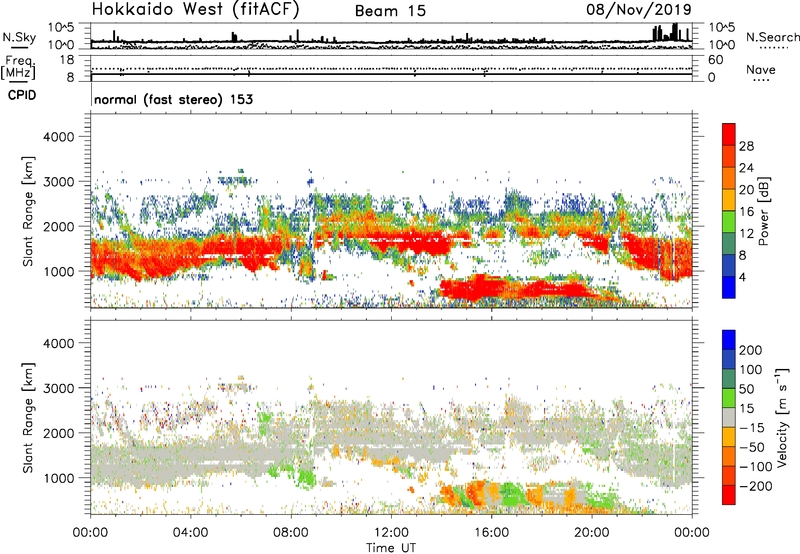Select the '12:00' time tick label
Image resolution: width=800 pixels, height=554 pixels.
click(391, 533)
